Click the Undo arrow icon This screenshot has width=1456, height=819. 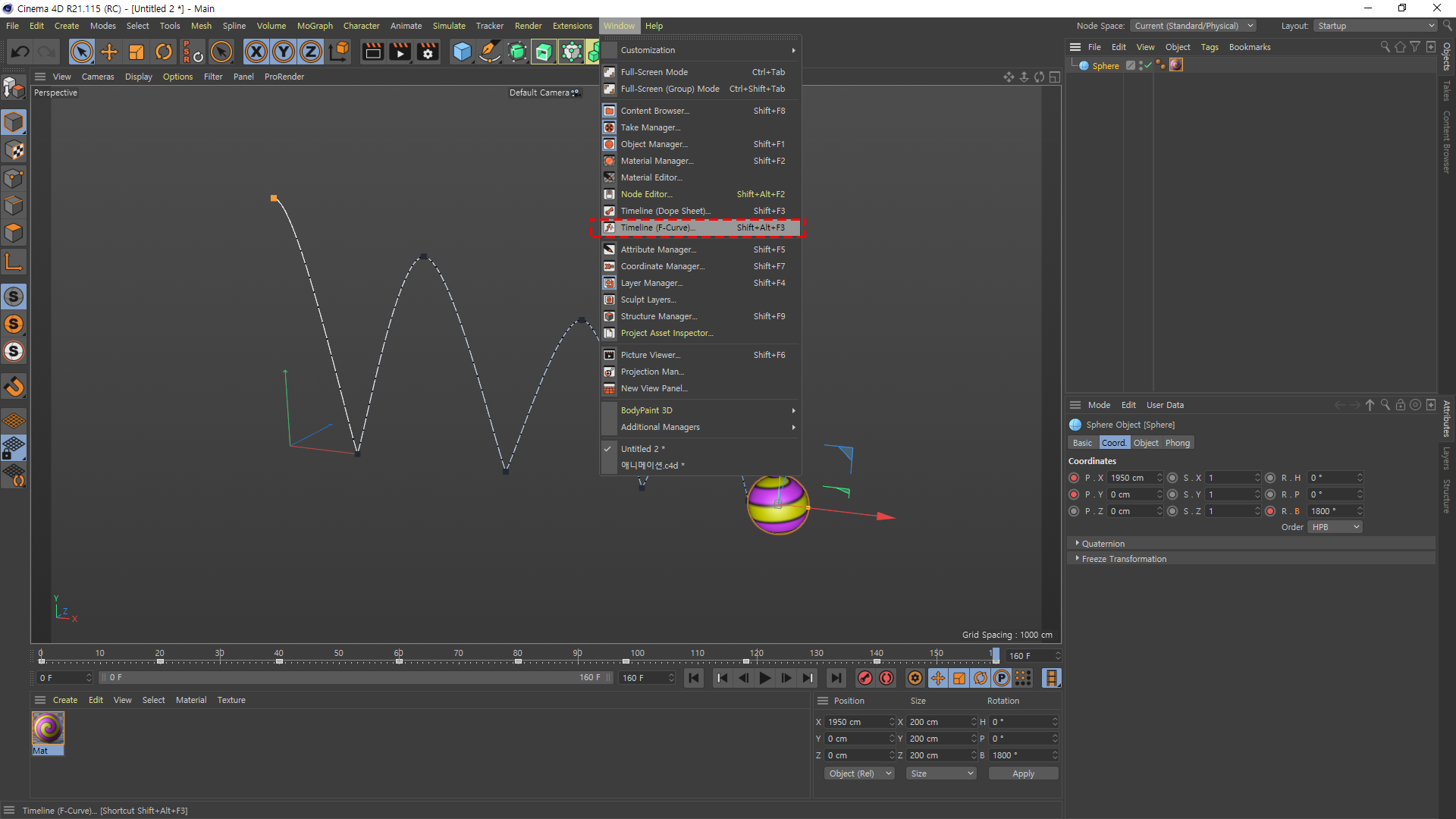(x=20, y=52)
